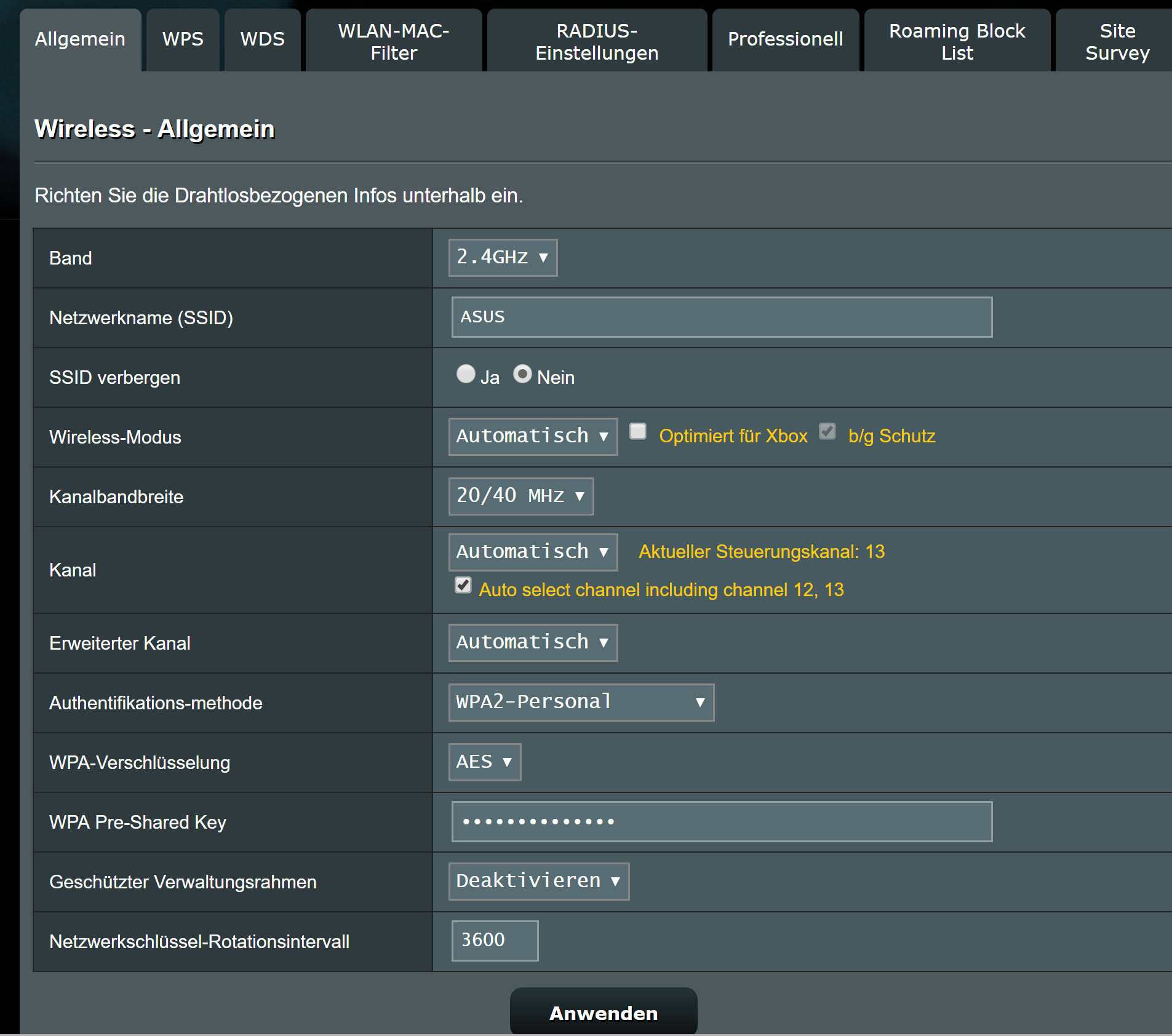
Task: Open the WPA-Verschlüsselung AES dropdown
Action: pos(485,762)
